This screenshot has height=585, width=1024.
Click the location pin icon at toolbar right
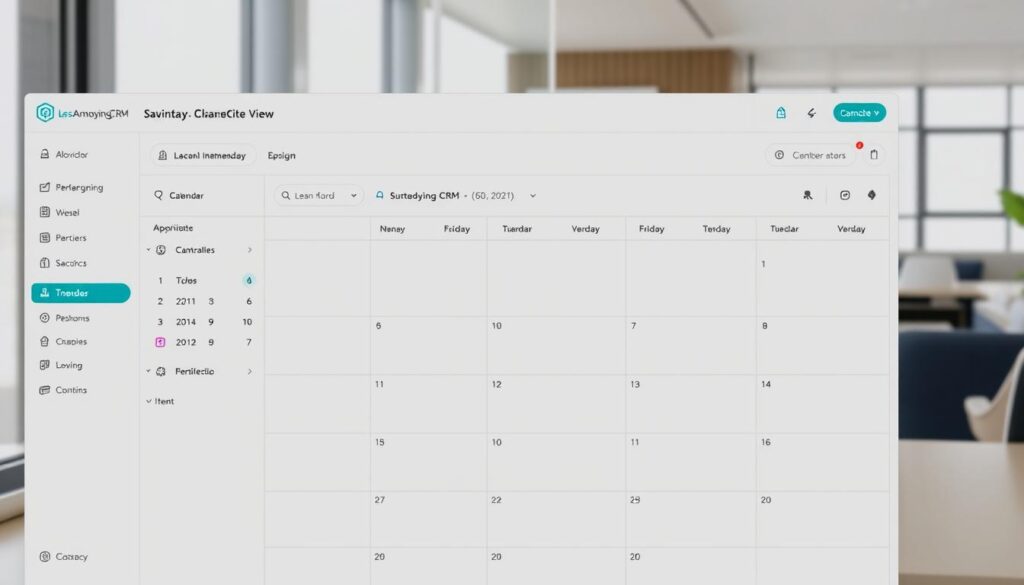pyautogui.click(x=872, y=195)
